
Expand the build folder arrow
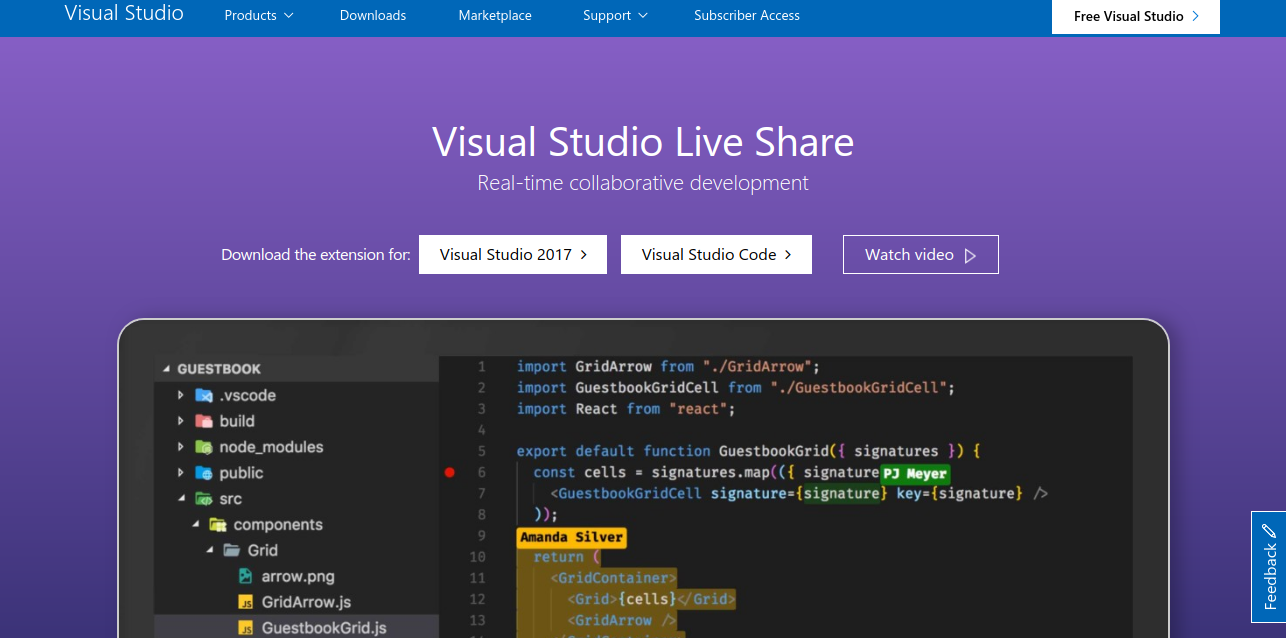tap(181, 421)
